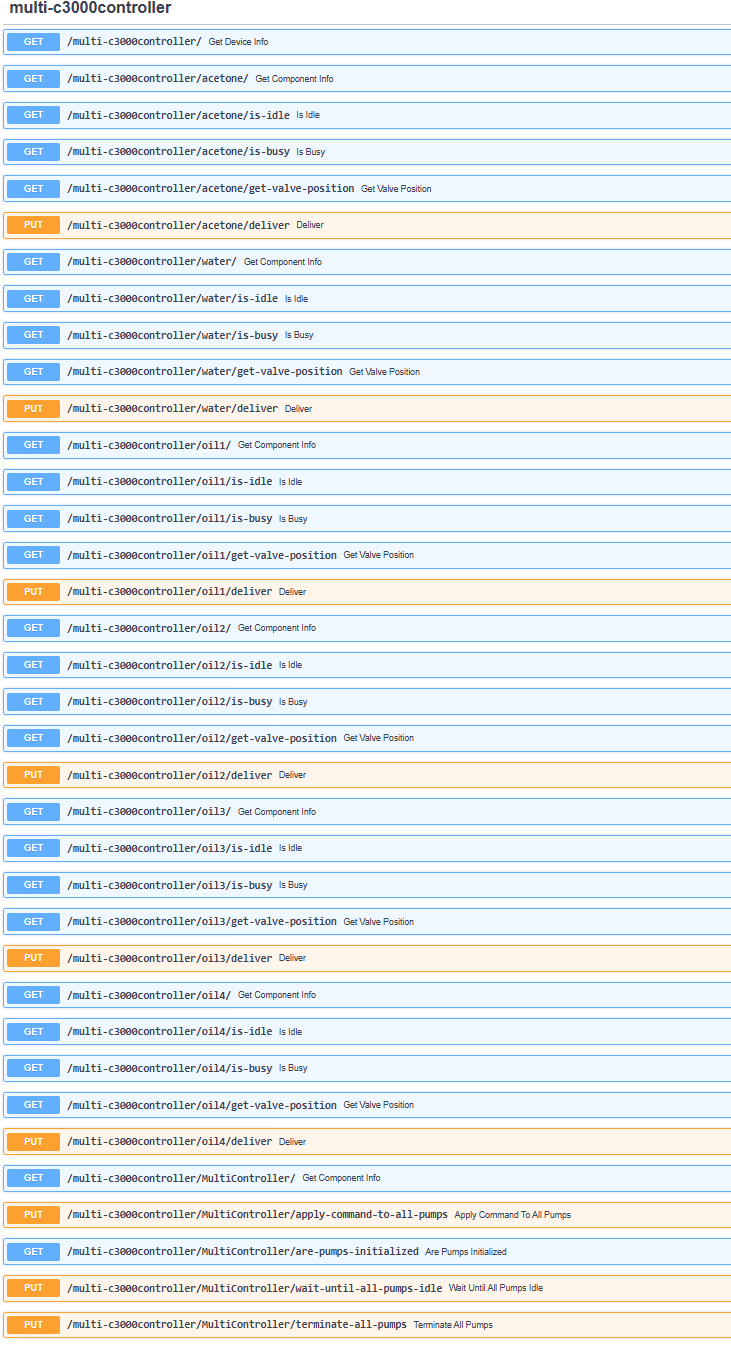Expand the acetone Get Component Info row
This screenshot has width=731, height=1346.
pyautogui.click(x=367, y=79)
